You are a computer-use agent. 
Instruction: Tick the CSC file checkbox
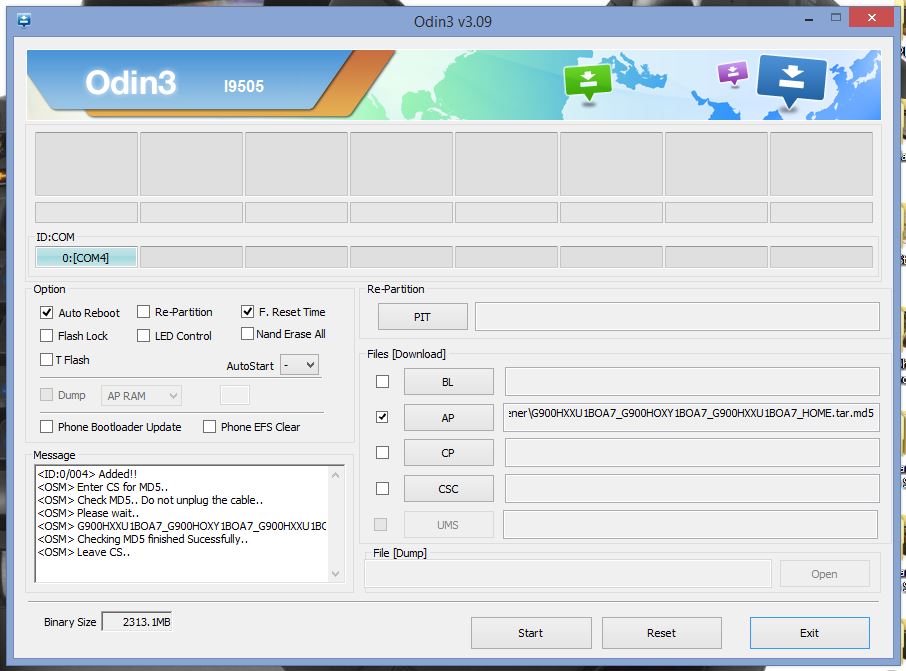point(383,489)
